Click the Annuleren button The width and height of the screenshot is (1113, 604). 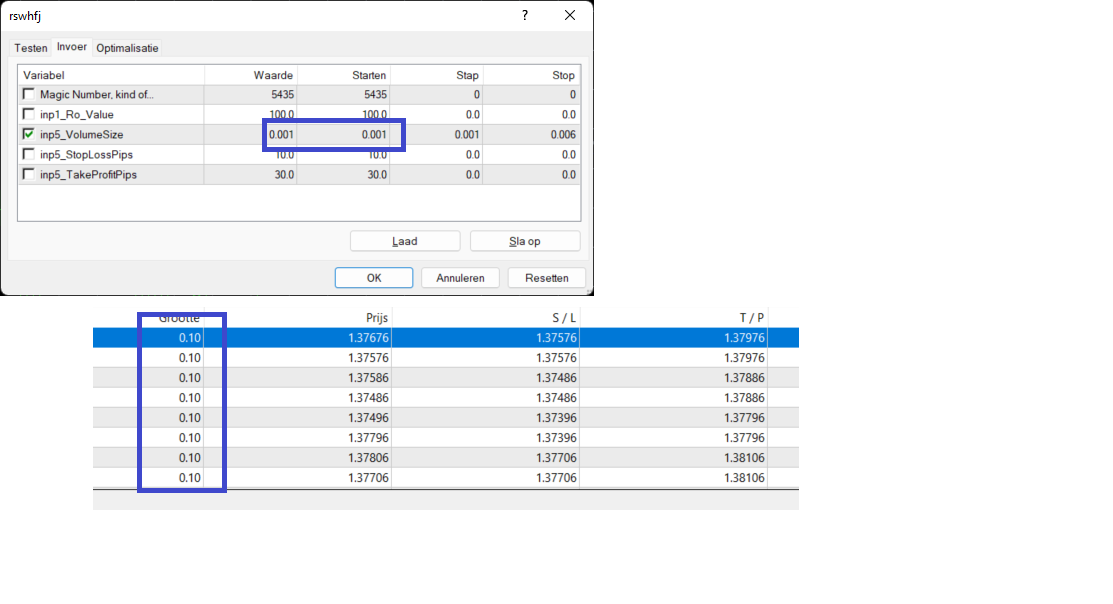(x=460, y=278)
